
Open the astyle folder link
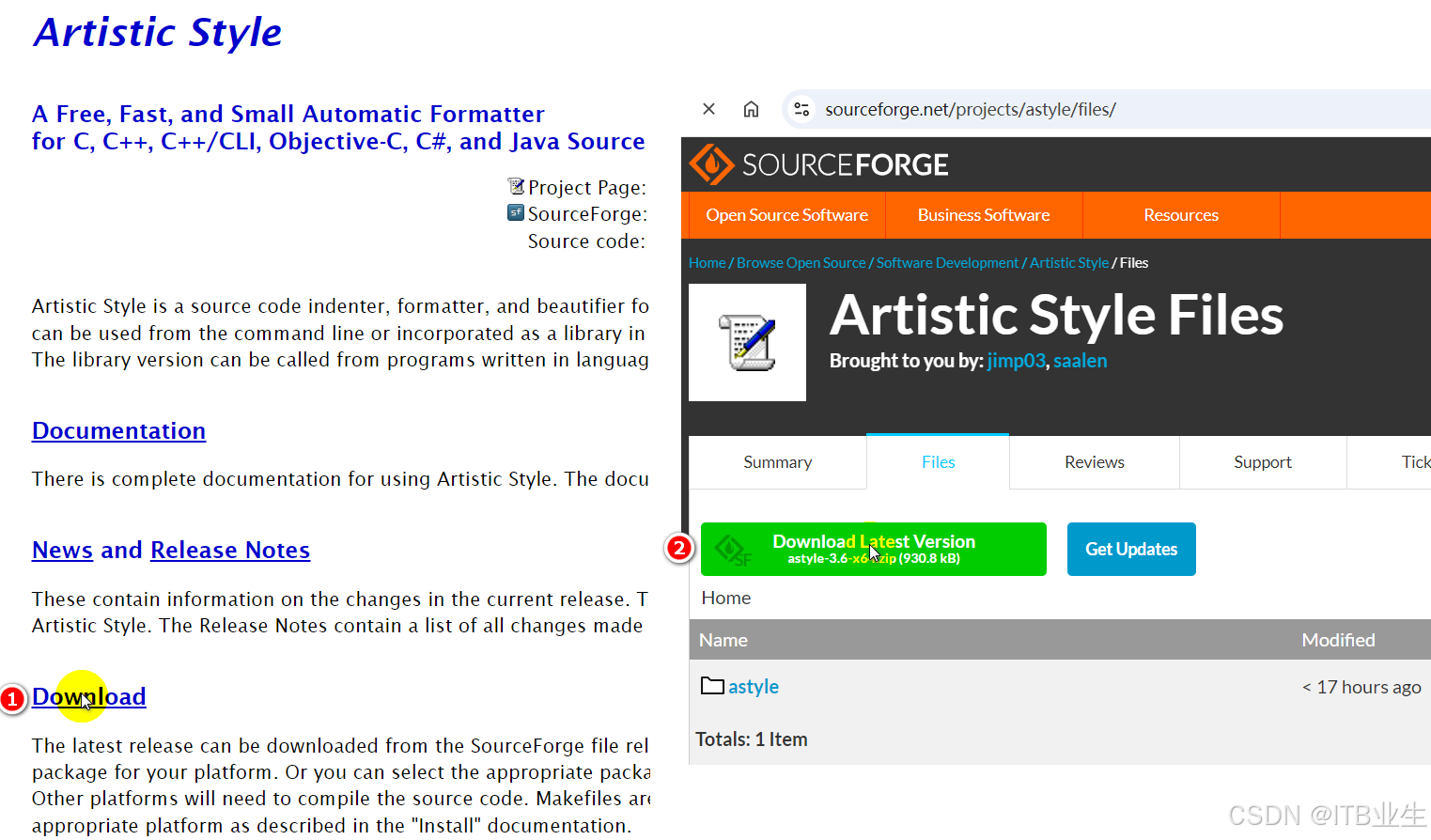point(754,687)
